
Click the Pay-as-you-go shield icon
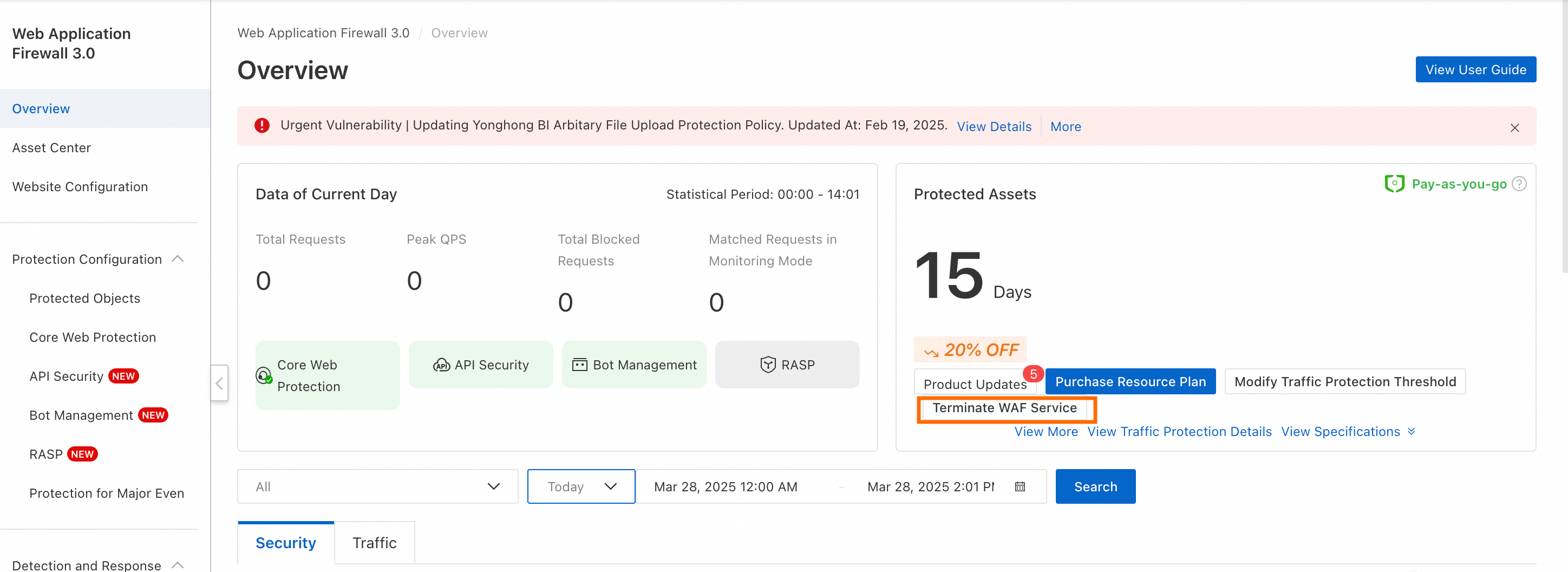point(1394,184)
